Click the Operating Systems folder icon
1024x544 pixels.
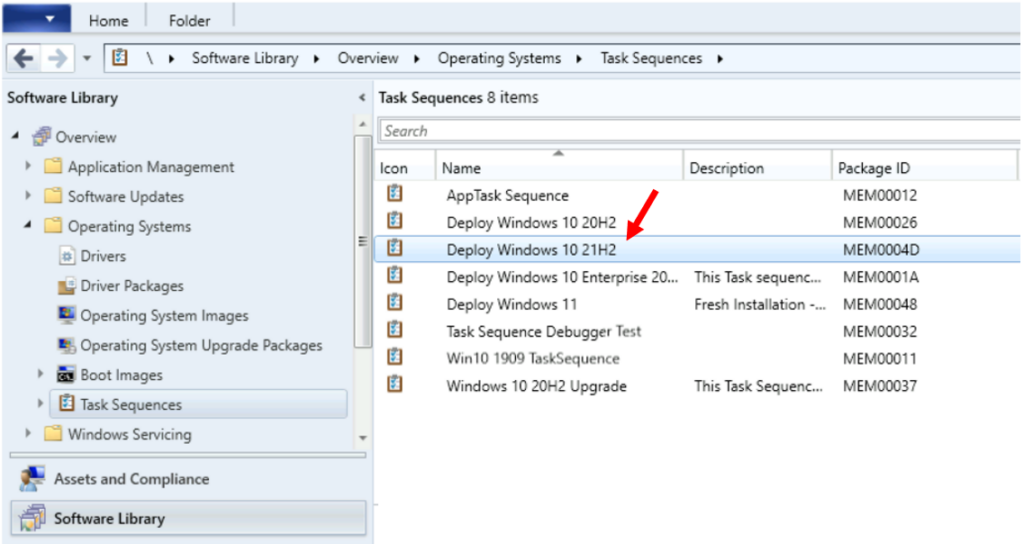tap(53, 225)
